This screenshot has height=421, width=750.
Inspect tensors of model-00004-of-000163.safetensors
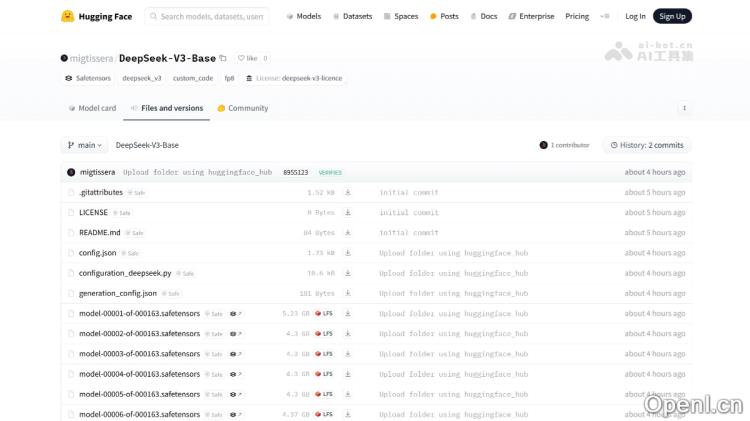[x=235, y=374]
